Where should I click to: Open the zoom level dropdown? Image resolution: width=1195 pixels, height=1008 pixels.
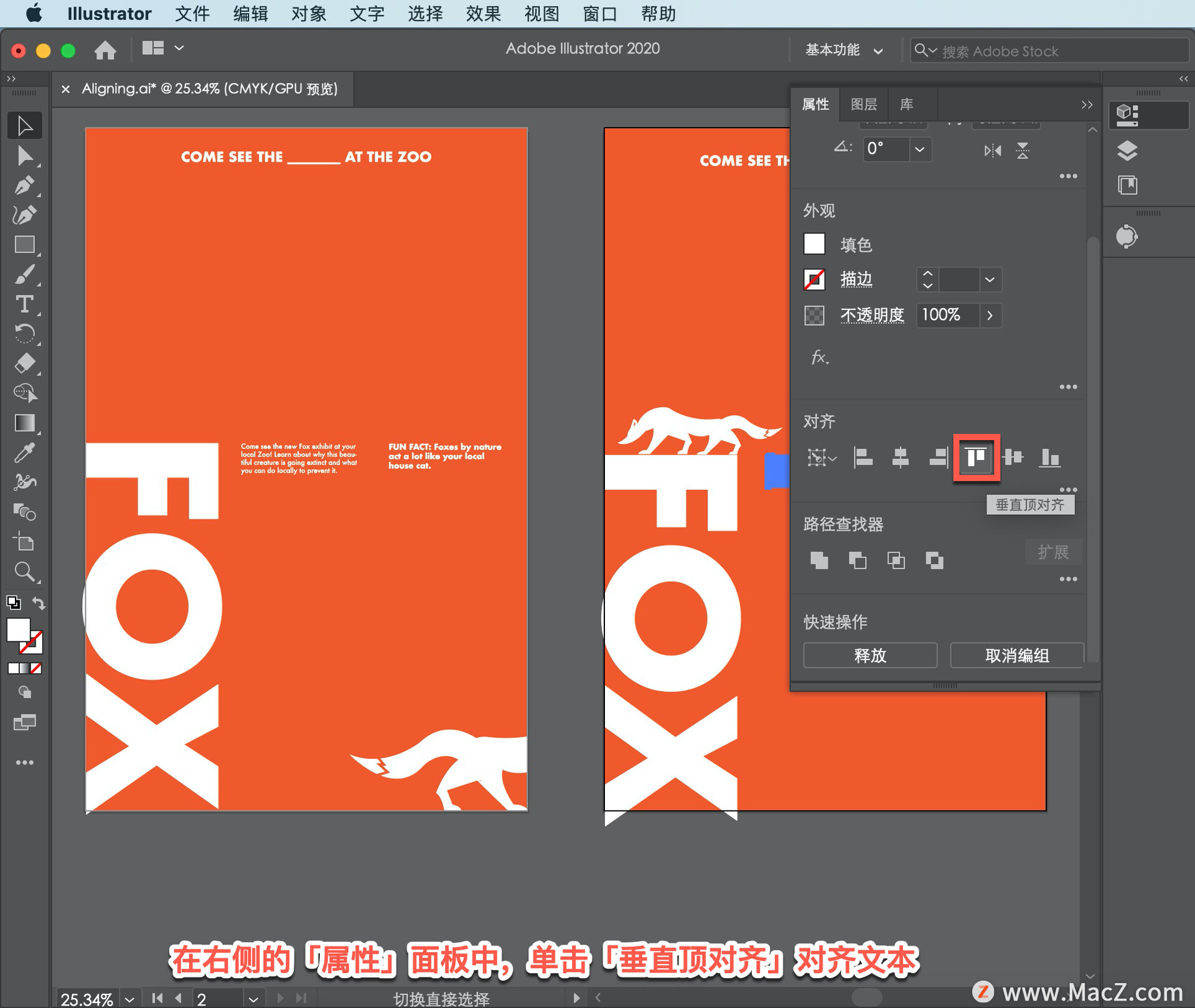click(x=129, y=999)
